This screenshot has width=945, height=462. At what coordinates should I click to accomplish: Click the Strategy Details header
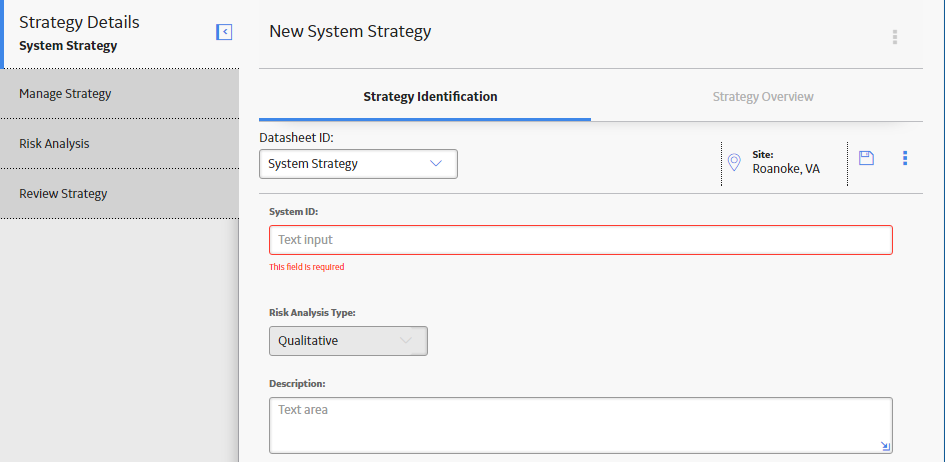(x=79, y=22)
